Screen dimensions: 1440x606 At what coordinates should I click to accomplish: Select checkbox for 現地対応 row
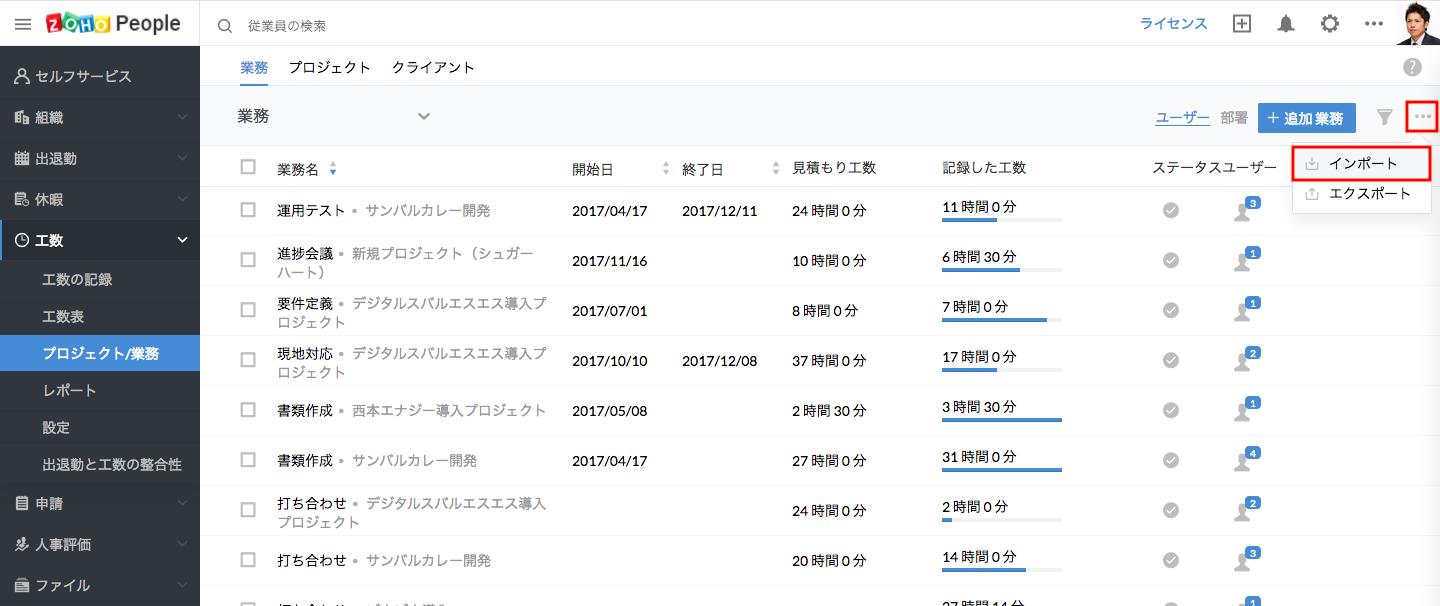[248, 360]
